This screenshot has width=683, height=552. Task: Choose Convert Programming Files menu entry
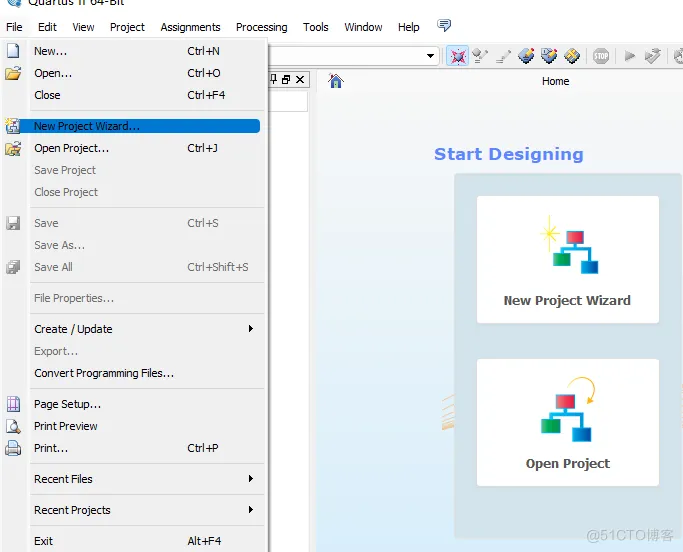(104, 373)
